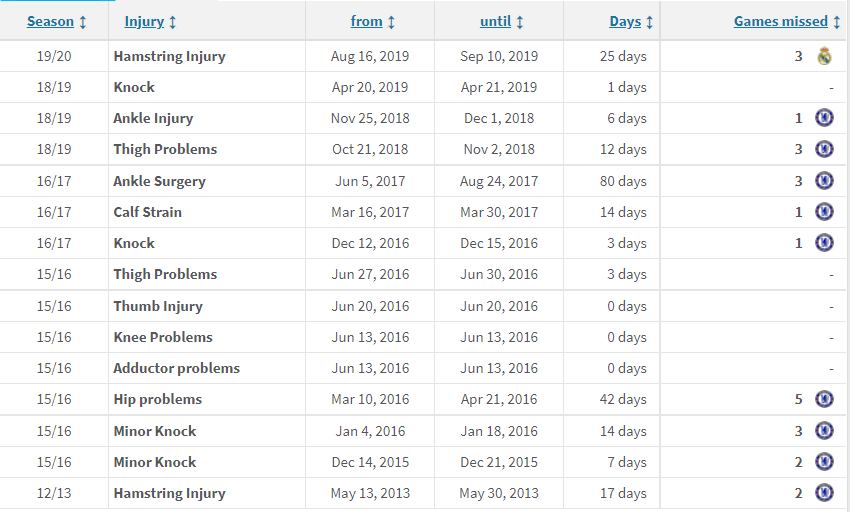Sort table by Injury column
The width and height of the screenshot is (850, 512).
click(144, 22)
